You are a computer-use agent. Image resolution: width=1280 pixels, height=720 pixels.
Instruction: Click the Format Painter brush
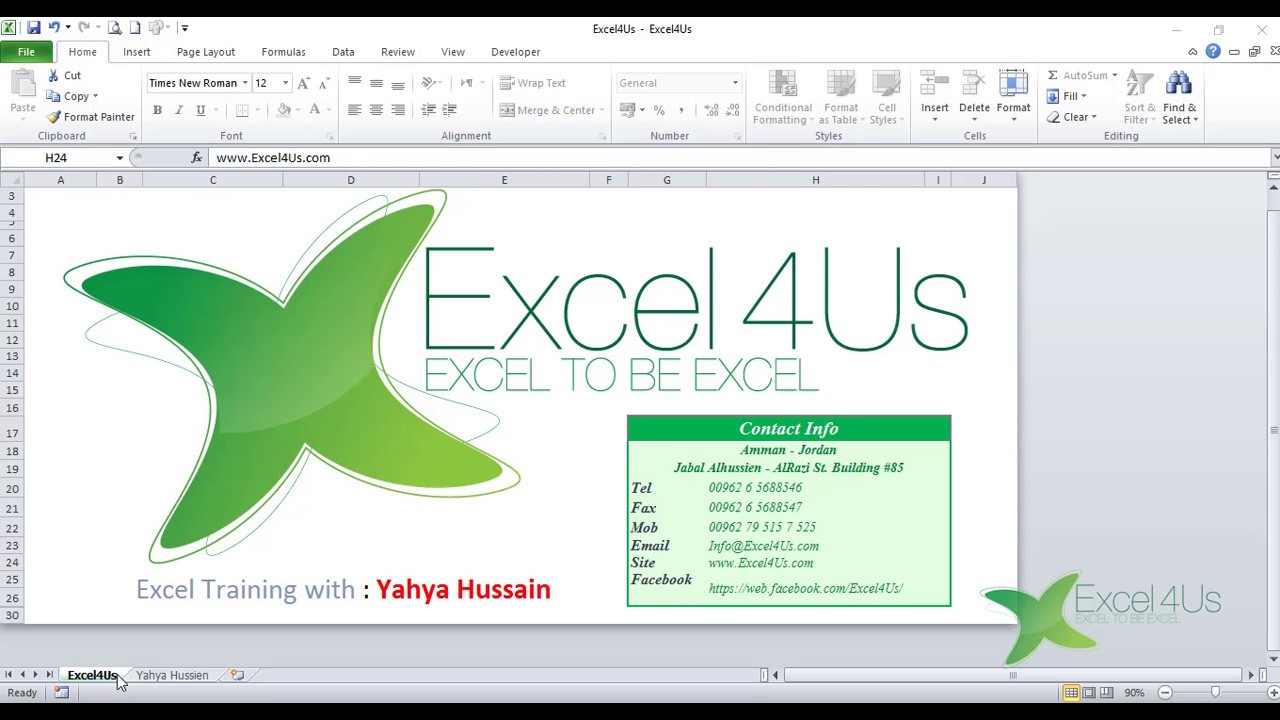pos(54,117)
